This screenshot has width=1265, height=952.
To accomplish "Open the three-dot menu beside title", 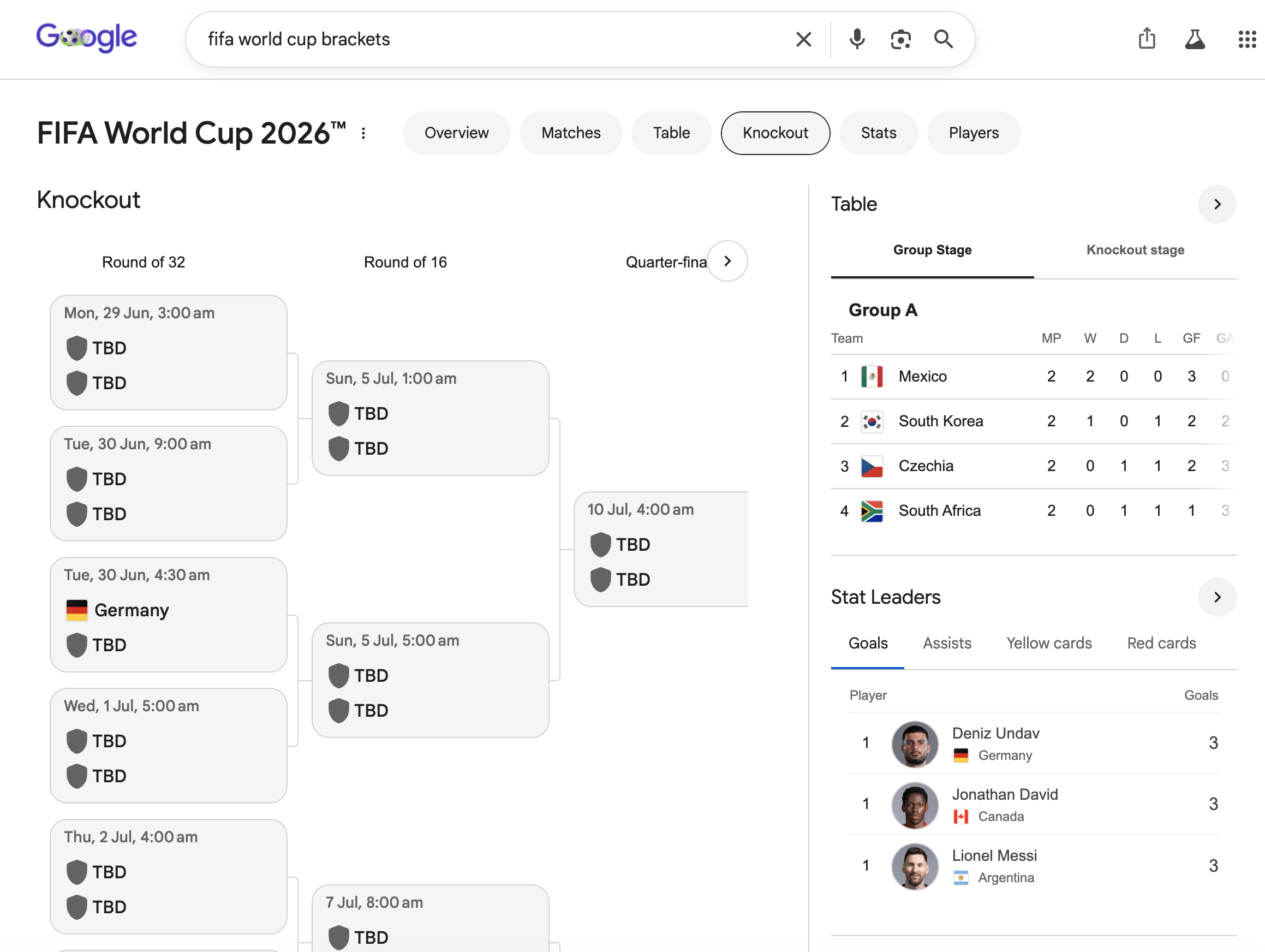I will point(363,133).
